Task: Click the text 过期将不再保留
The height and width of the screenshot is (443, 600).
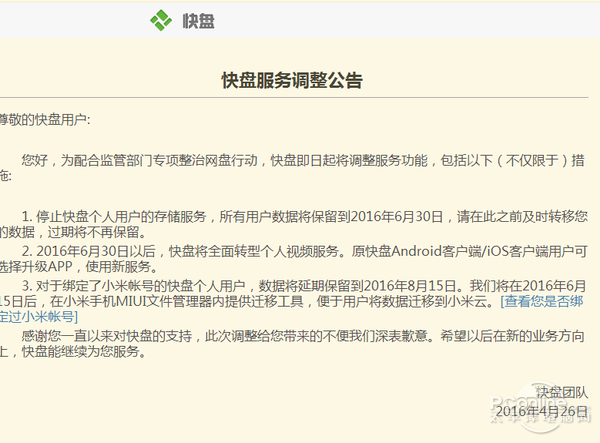Action: pyautogui.click(x=93, y=232)
